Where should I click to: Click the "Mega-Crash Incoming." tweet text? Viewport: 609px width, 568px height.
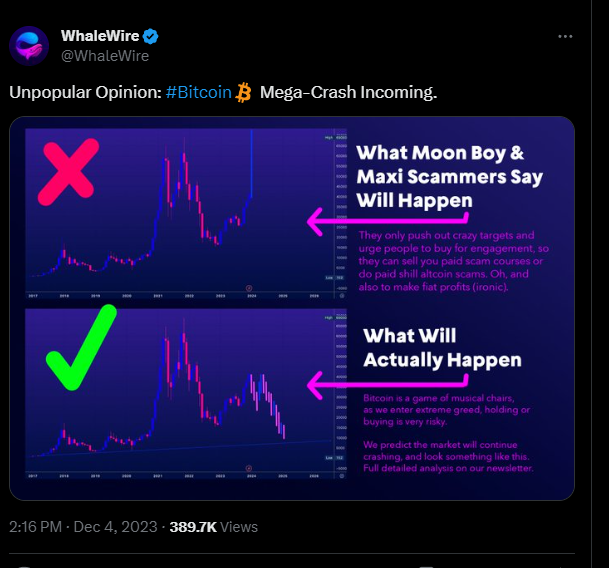(348, 92)
